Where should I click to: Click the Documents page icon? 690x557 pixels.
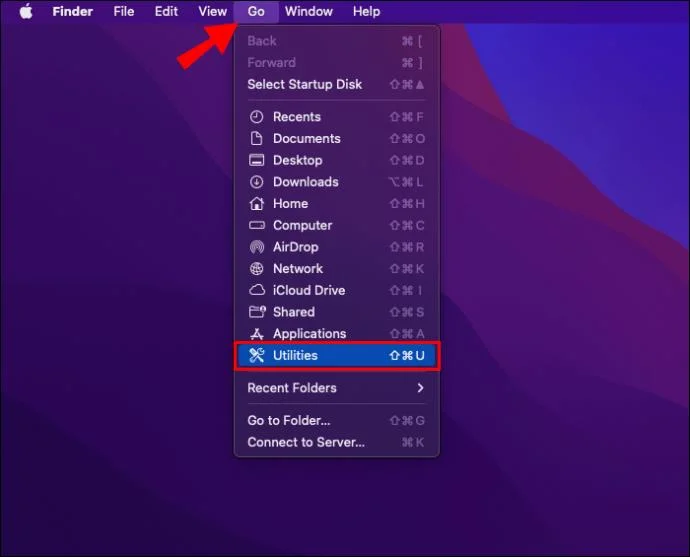(256, 139)
